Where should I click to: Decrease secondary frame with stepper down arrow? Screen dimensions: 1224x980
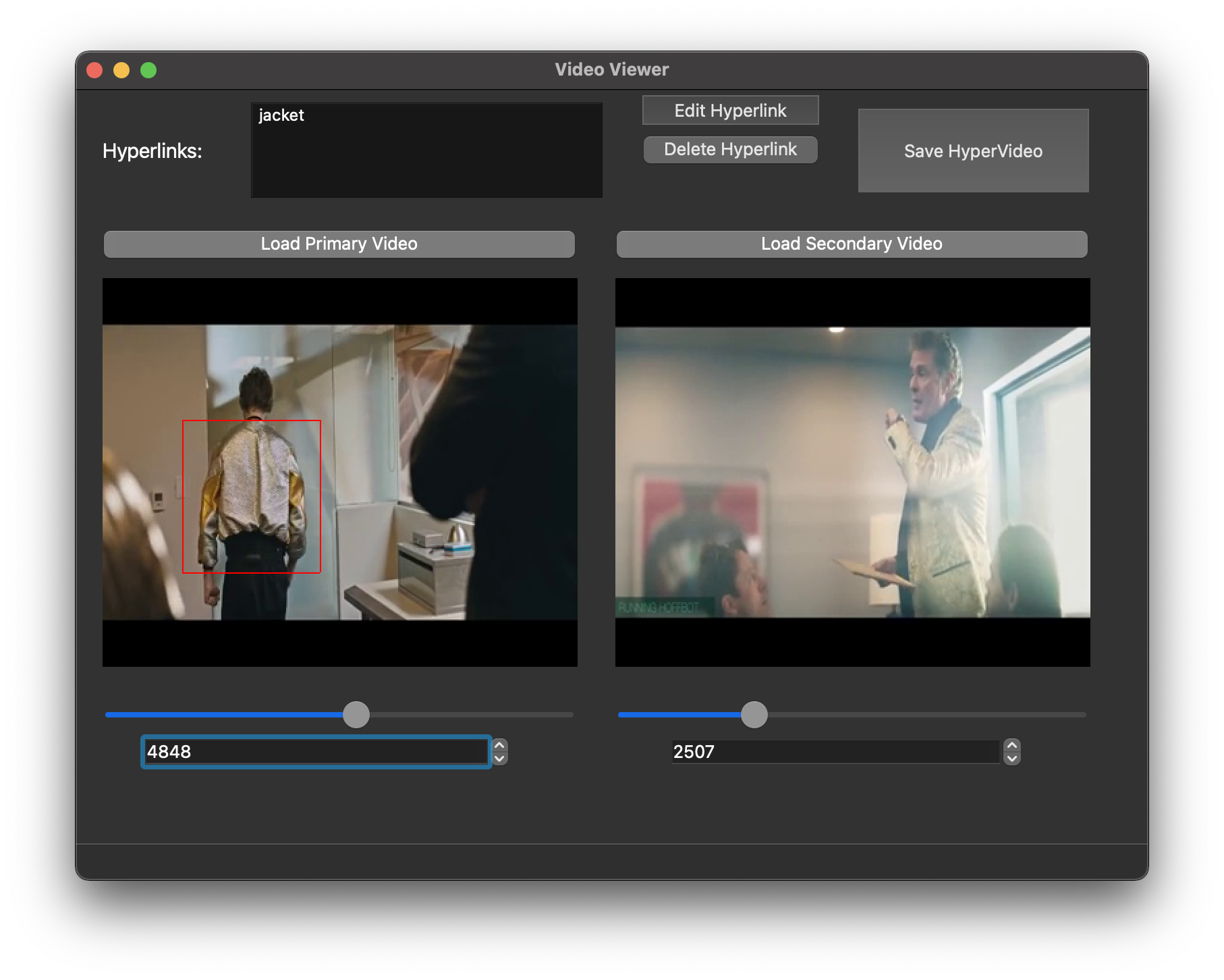[1011, 759]
